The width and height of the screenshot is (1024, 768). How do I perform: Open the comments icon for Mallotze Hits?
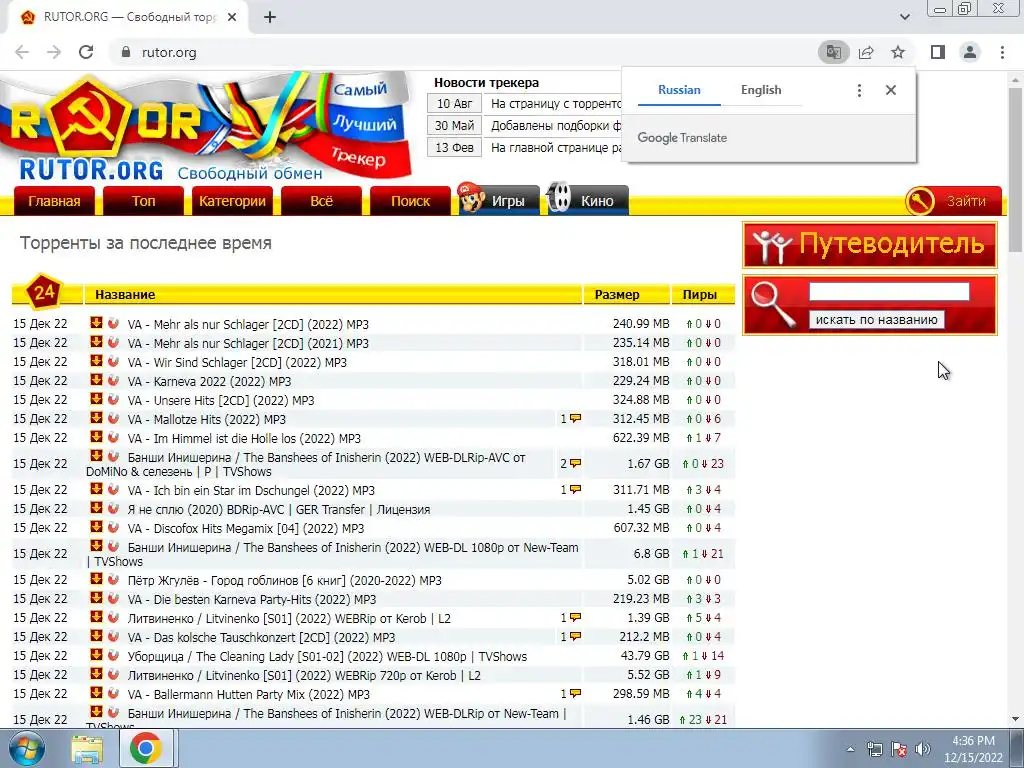pos(575,419)
